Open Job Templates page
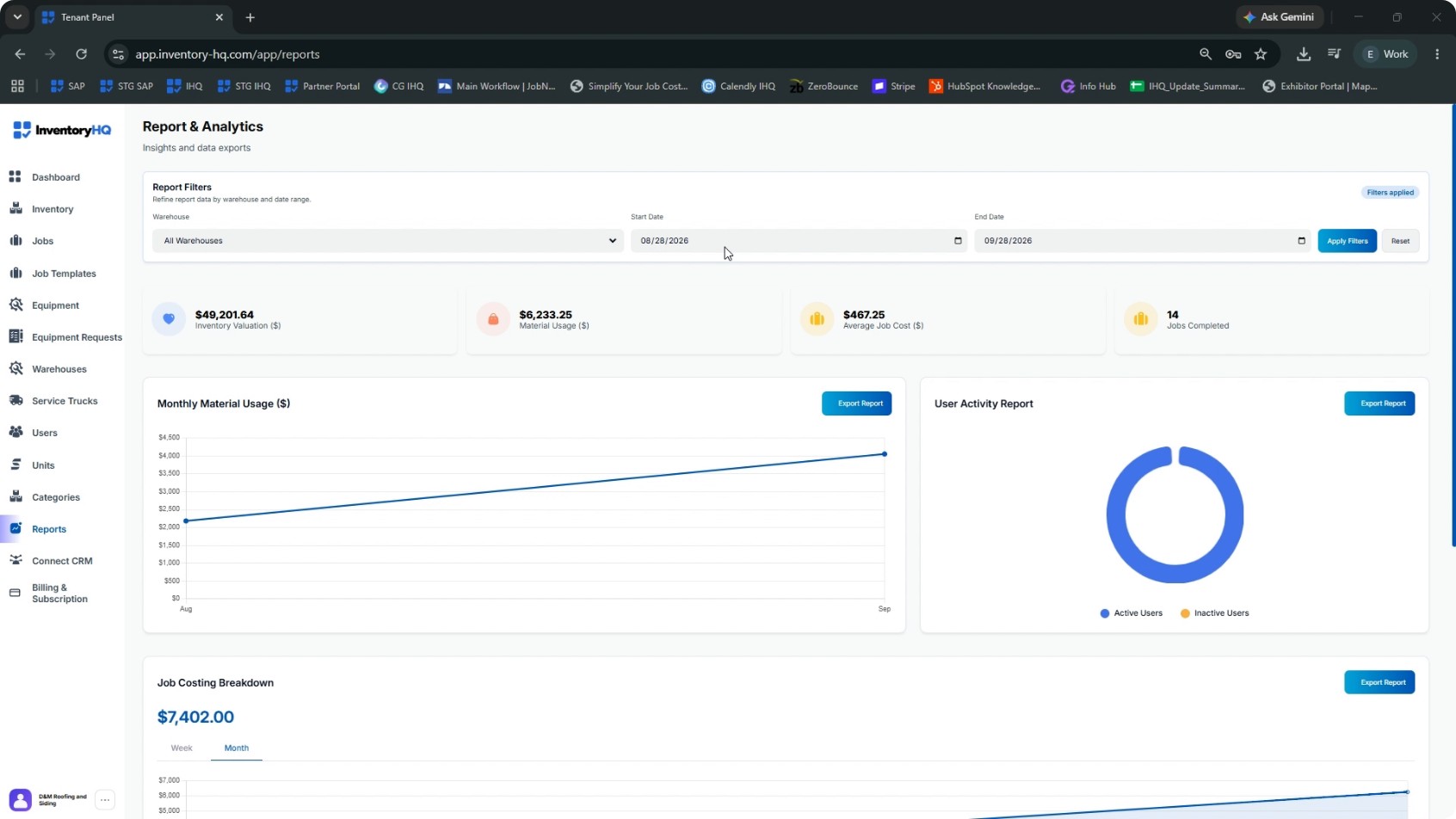This screenshot has height=819, width=1456. tap(64, 274)
